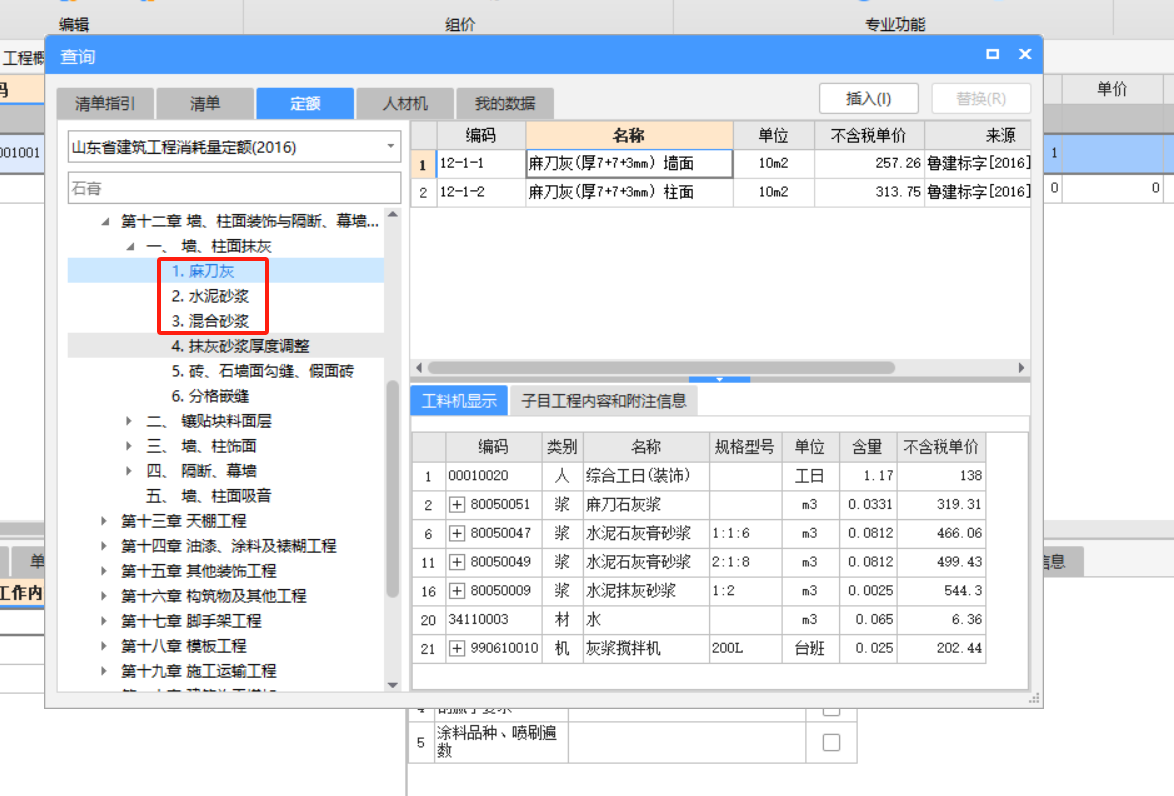Select quota row 12-1-1 墙面
1174x796 pixels.
click(x=720, y=163)
